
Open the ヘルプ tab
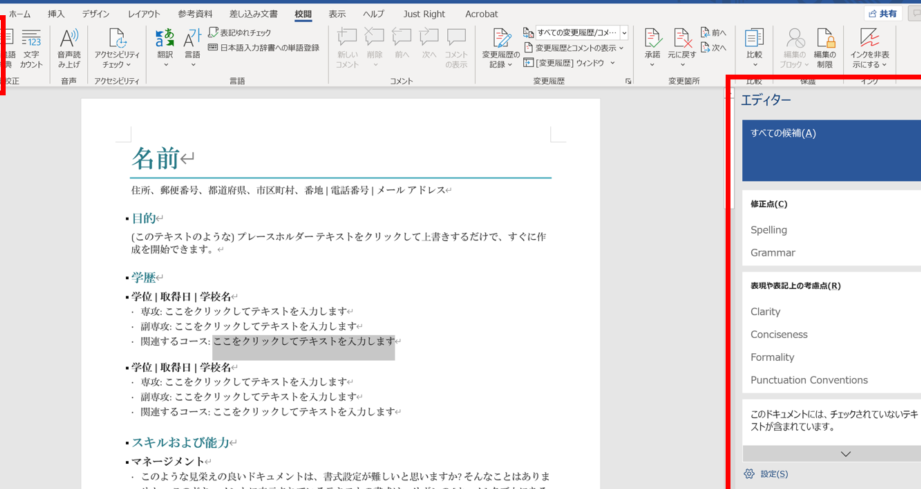pos(373,14)
